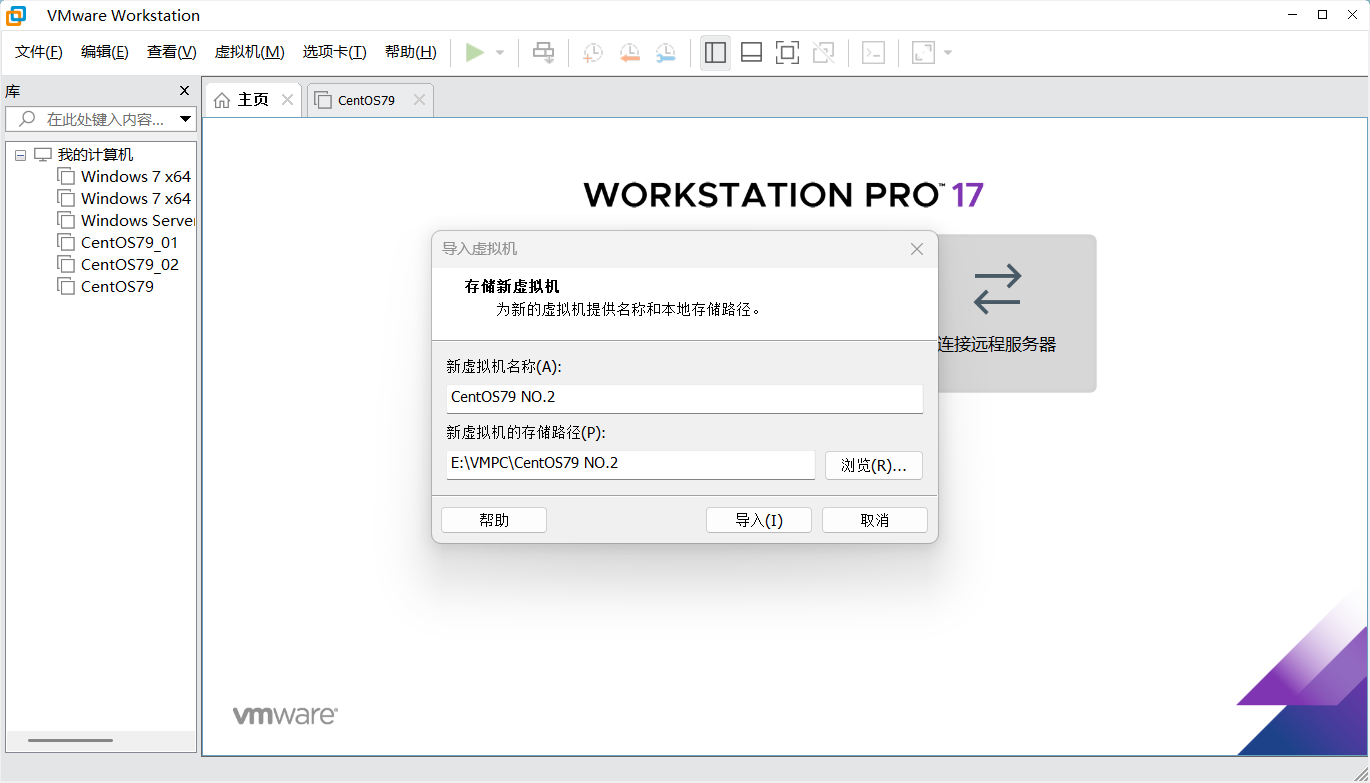Screen dimensions: 1370x783
Task: Click the 浏览(R)... button
Action: coord(873,466)
